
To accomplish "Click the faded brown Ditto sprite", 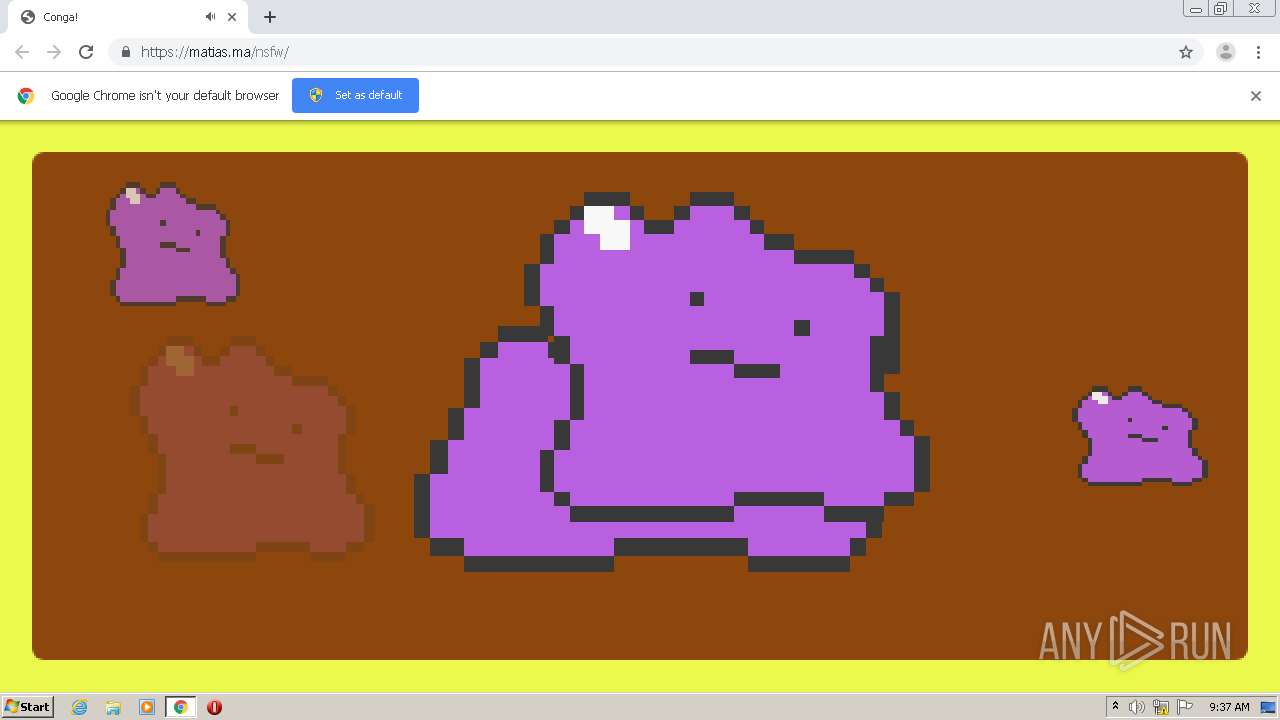I will pyautogui.click(x=252, y=449).
